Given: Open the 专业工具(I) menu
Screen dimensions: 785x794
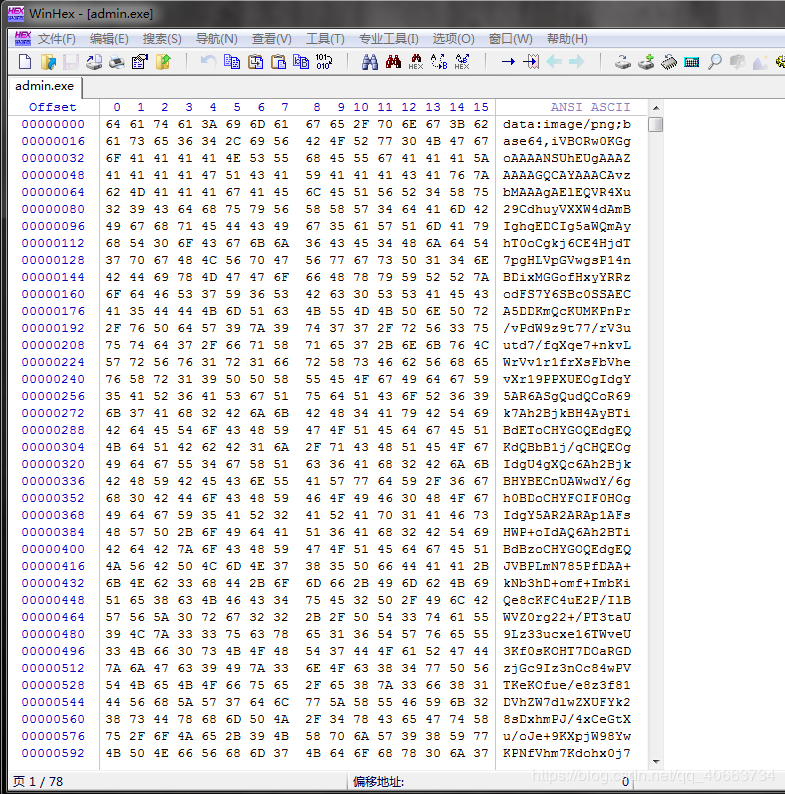Looking at the screenshot, I should 388,39.
